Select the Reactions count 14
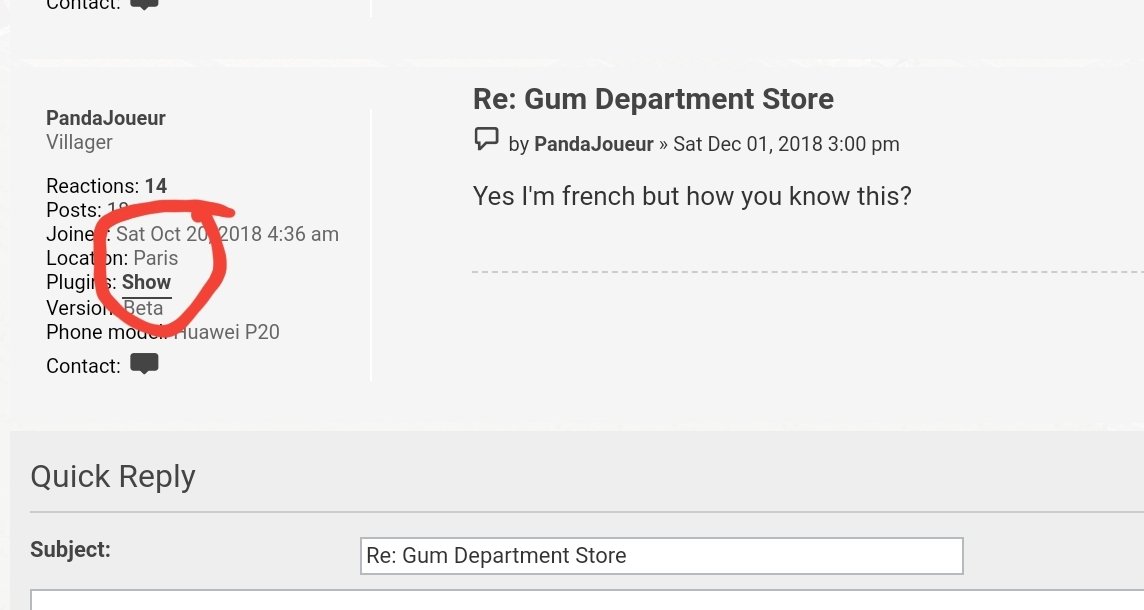Screen dimensions: 1144x610 point(155,186)
